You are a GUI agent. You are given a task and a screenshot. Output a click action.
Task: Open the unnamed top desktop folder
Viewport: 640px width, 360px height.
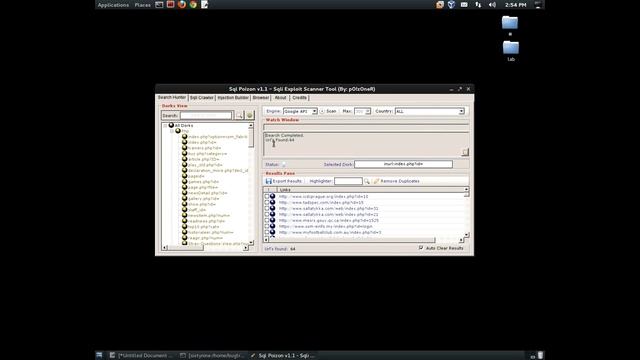pos(510,24)
